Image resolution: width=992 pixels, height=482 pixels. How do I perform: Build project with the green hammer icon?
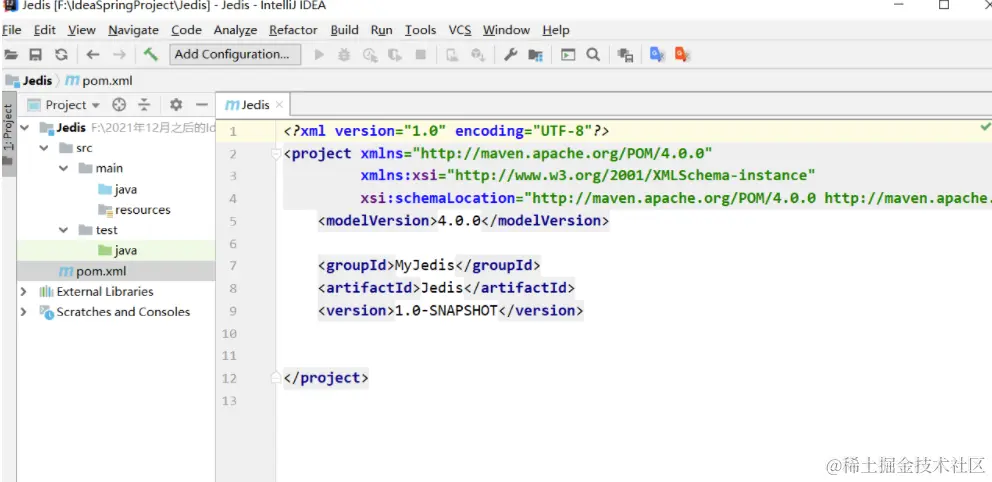click(x=151, y=54)
